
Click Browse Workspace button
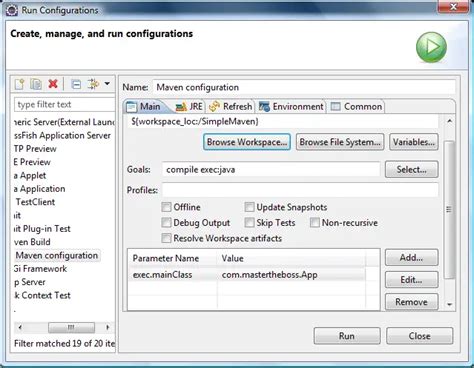[x=247, y=142]
